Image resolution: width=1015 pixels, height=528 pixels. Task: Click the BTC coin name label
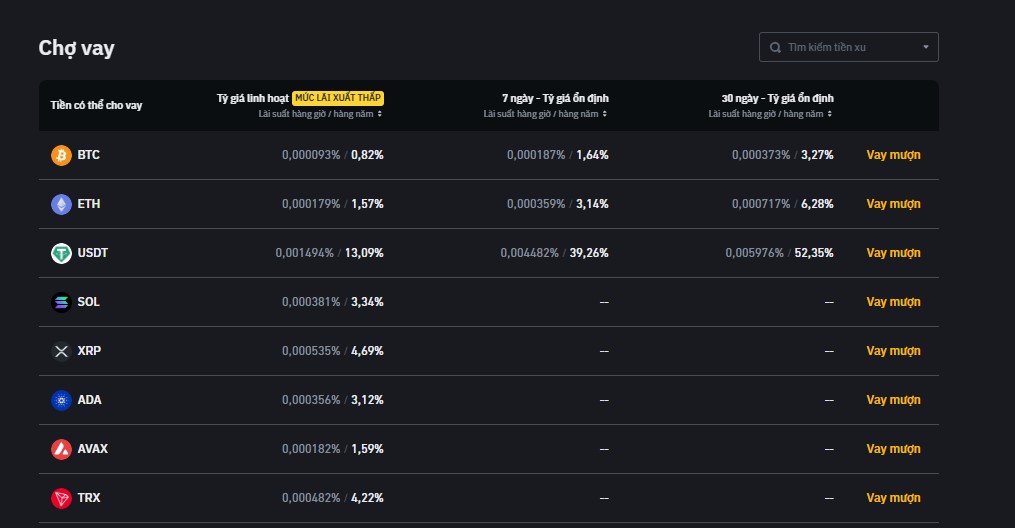coord(89,155)
